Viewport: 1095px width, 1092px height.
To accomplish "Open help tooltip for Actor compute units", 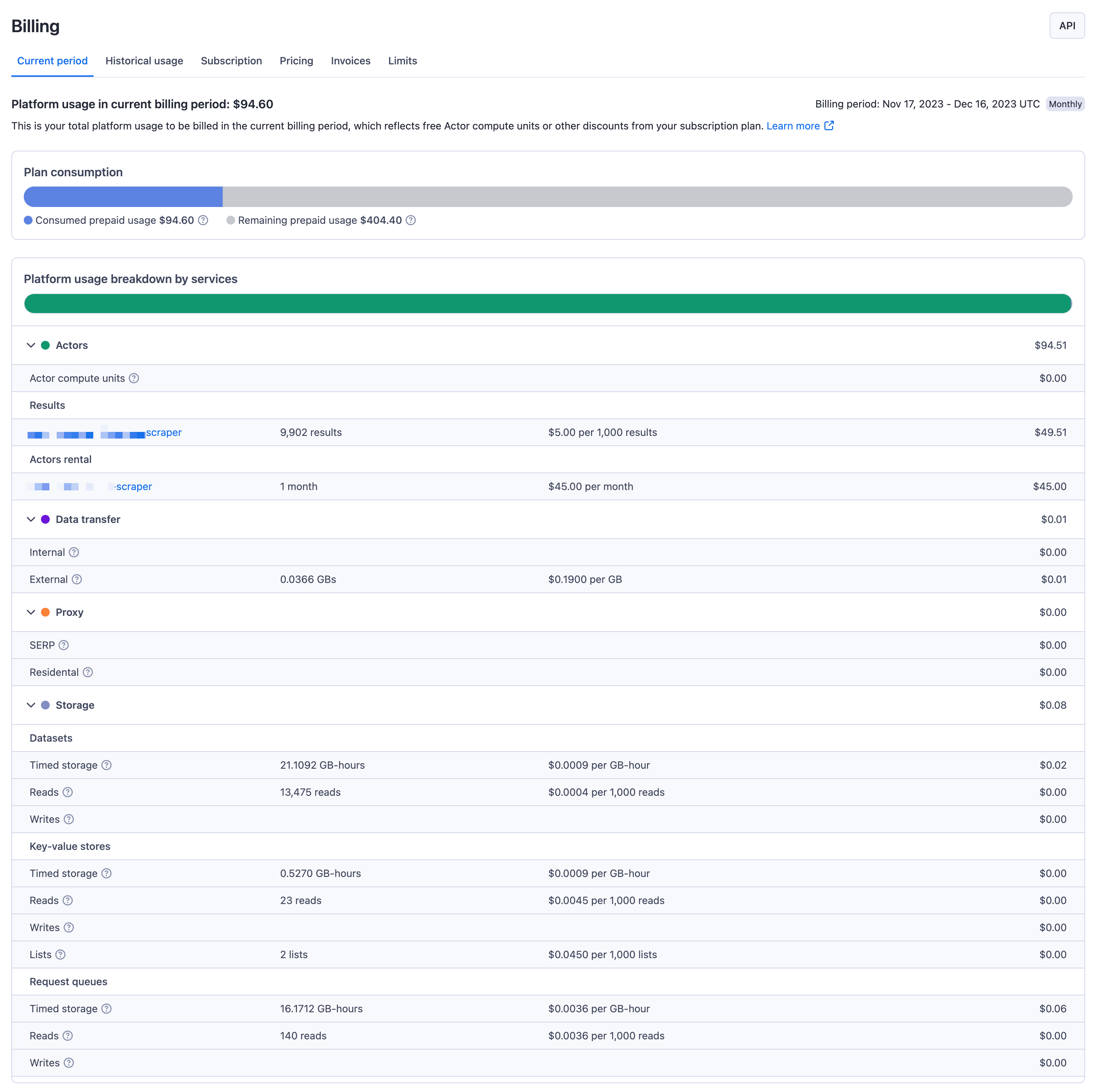I will click(134, 378).
